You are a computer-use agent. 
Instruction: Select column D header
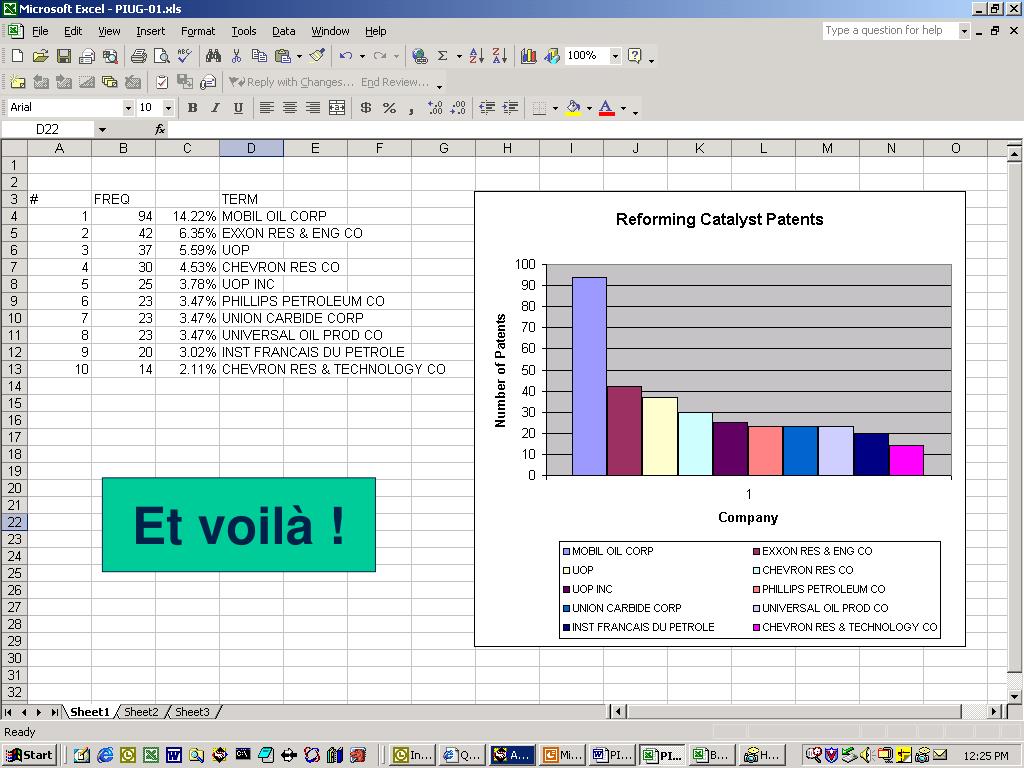click(251, 148)
